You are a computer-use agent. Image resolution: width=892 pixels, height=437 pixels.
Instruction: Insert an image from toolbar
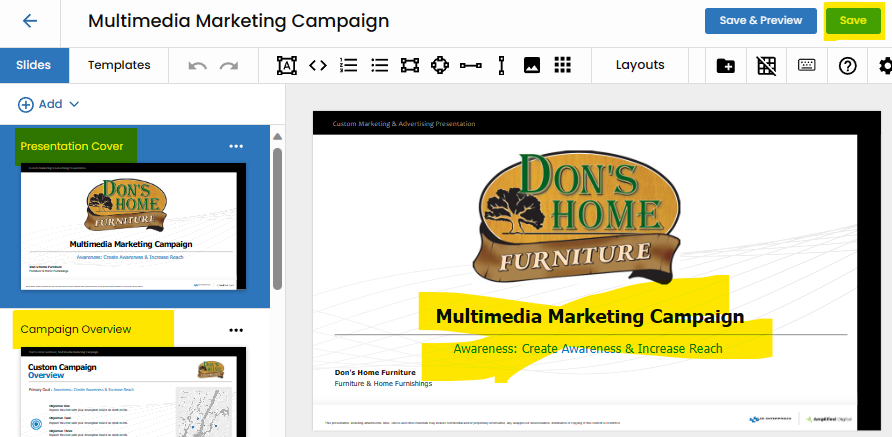pos(532,66)
